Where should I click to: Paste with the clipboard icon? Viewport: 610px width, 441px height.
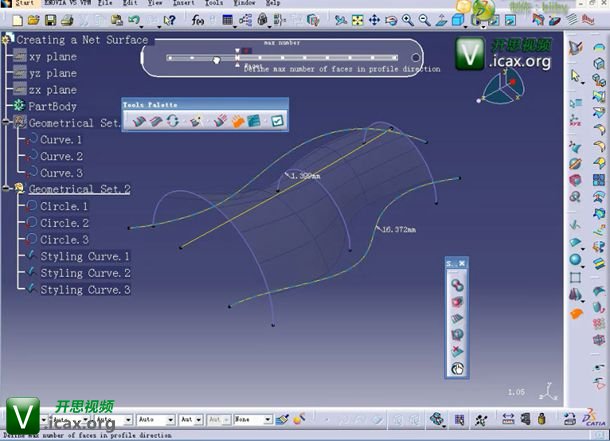coord(117,20)
